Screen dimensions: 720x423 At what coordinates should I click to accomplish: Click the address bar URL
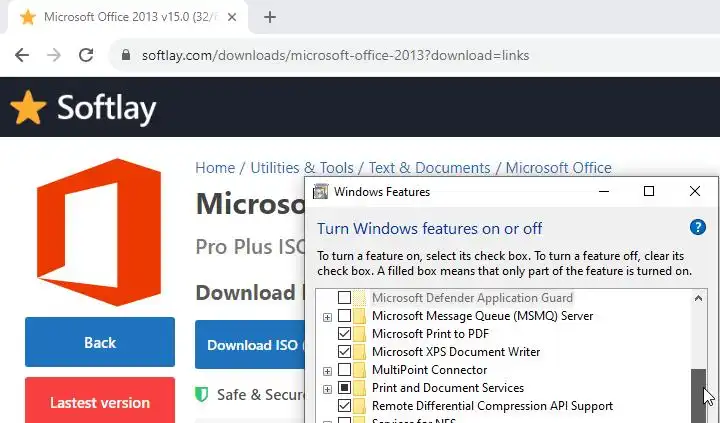click(335, 55)
